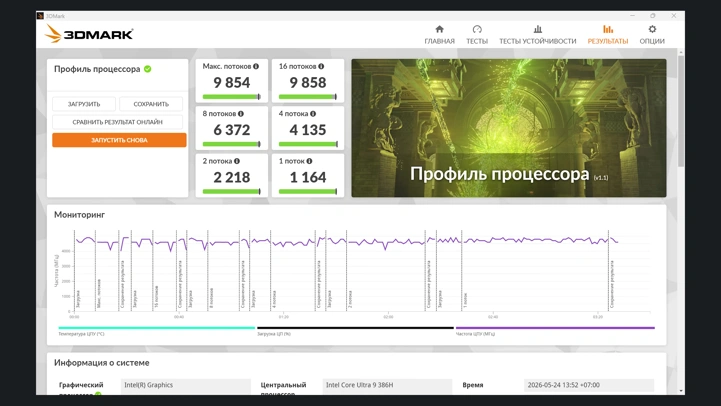Open the Опции settings tab
Viewport: 721px width, 406px height.
(652, 35)
